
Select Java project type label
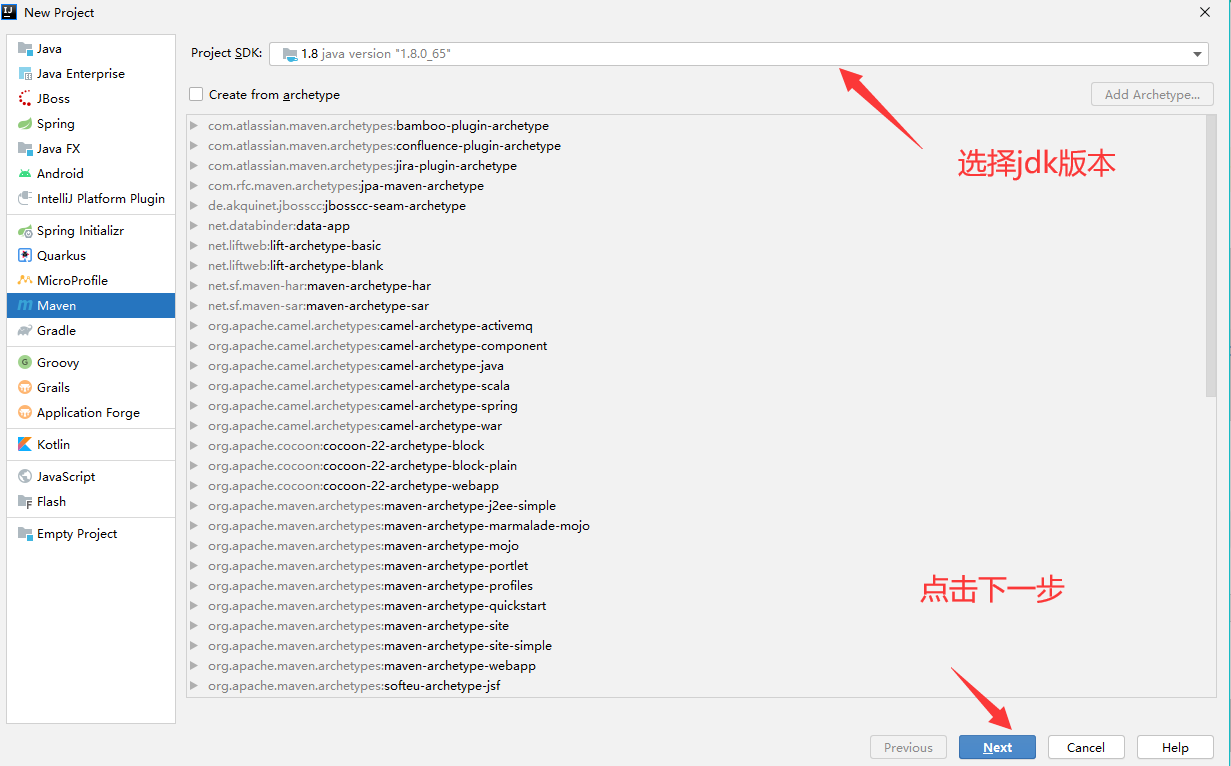click(49, 49)
